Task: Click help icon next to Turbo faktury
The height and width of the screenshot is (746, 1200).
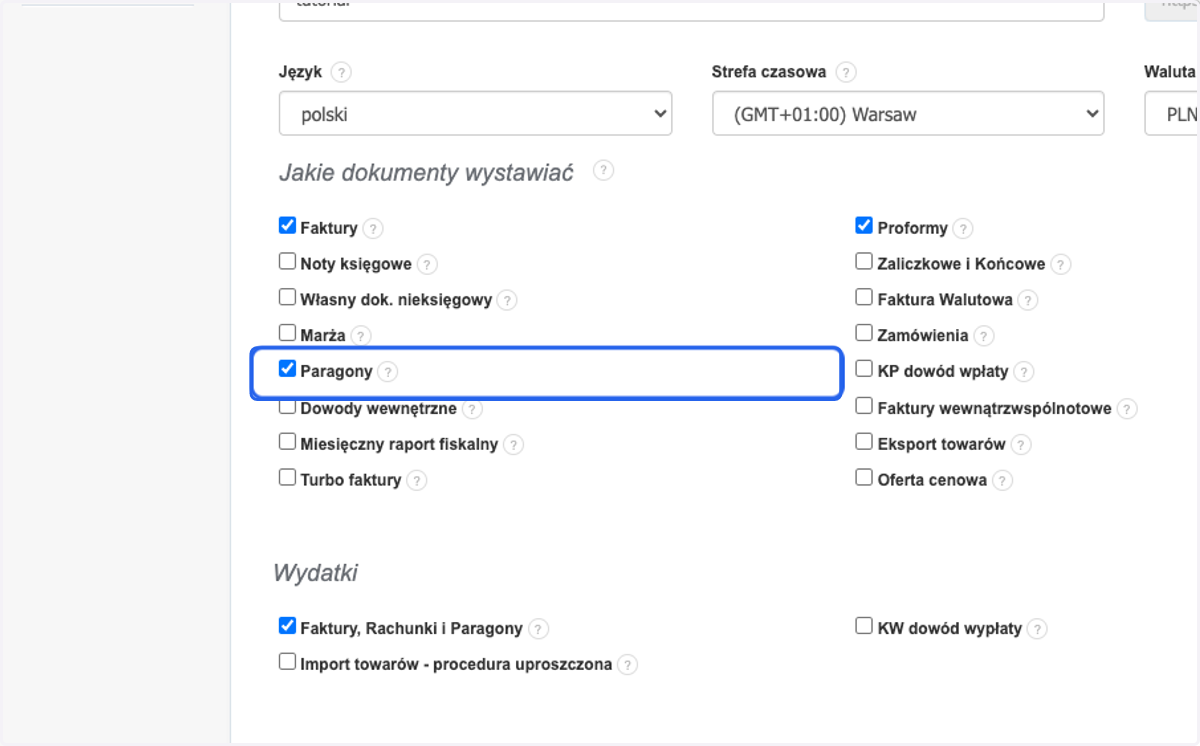Action: click(x=416, y=481)
